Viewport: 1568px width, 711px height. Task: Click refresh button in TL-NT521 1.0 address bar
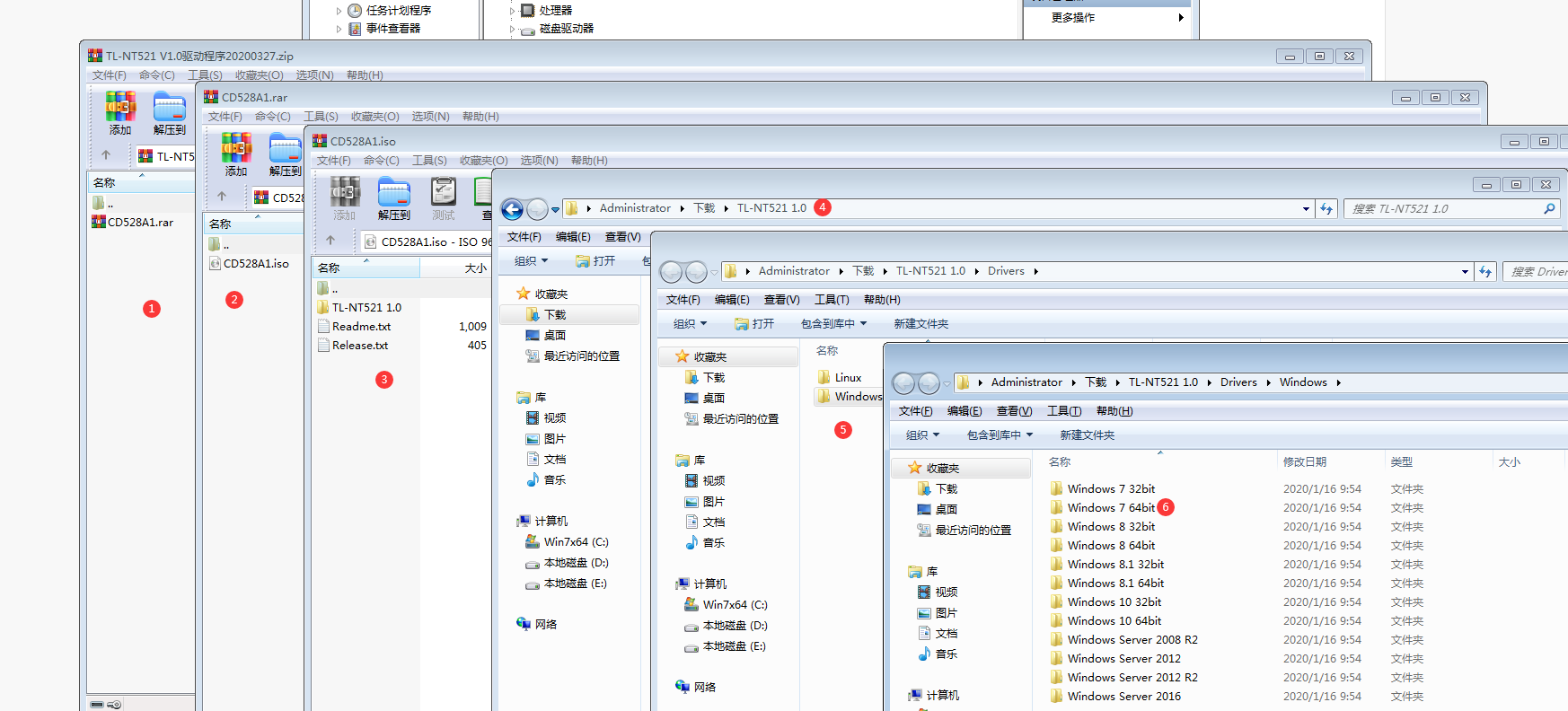pos(1326,208)
